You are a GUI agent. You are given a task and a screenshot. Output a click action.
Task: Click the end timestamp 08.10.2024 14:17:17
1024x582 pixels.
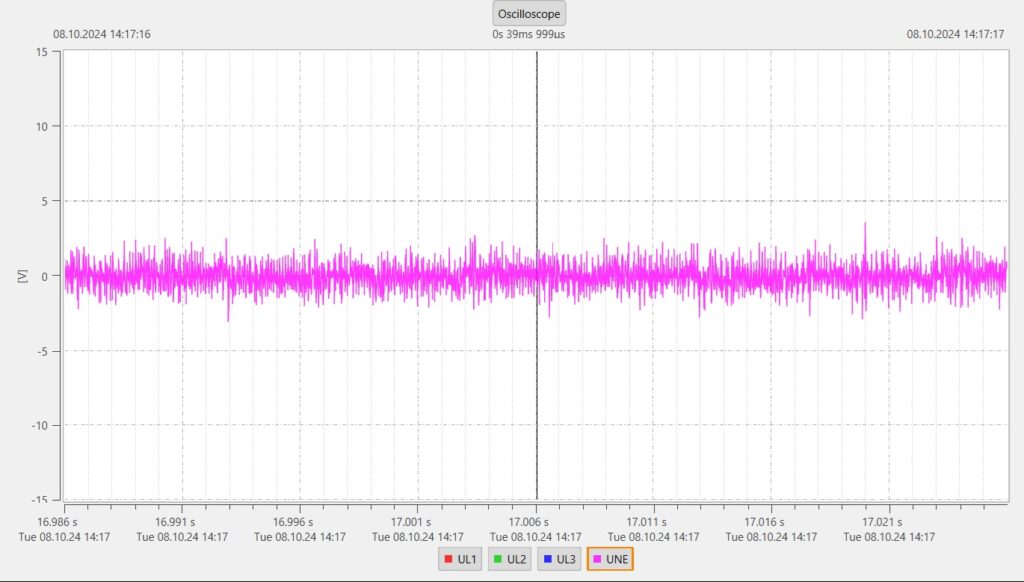(955, 34)
